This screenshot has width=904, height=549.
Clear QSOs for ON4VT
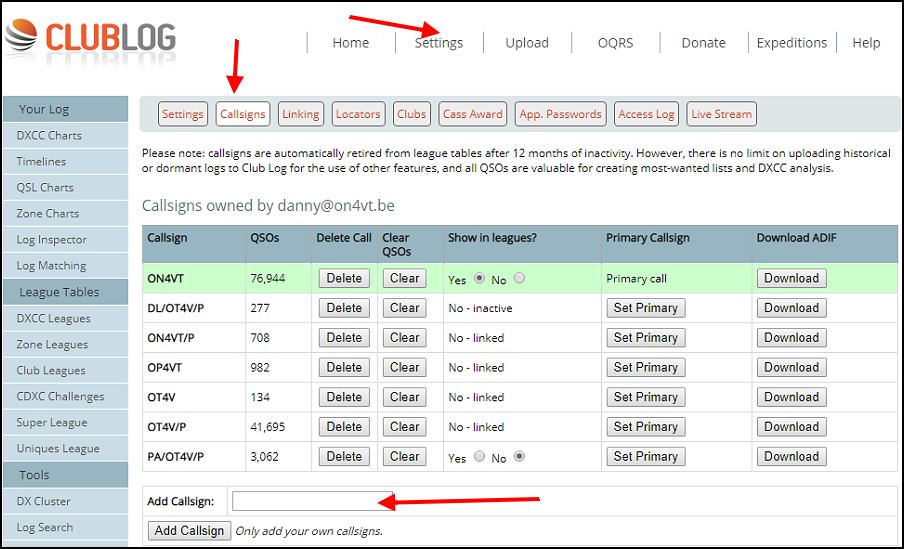[405, 278]
